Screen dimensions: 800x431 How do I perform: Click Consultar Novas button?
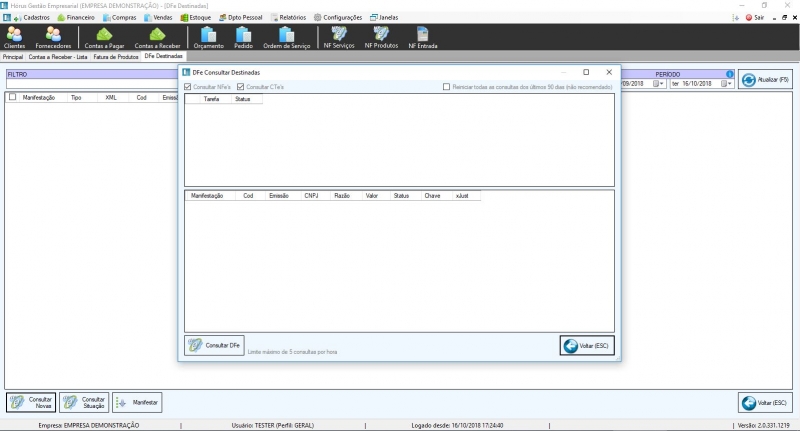[31, 402]
